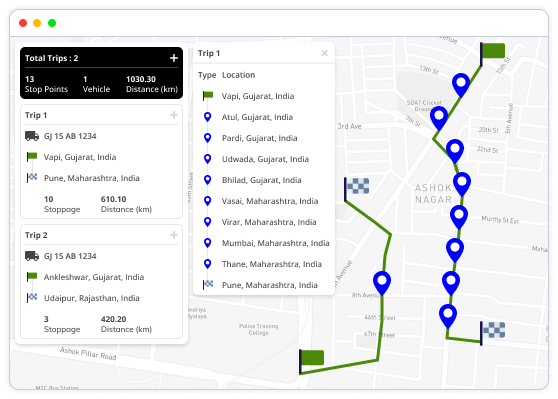Image resolution: width=558 pixels, height=399 pixels.
Task: Click map pin near 8th Avenue label
Action: 382,283
